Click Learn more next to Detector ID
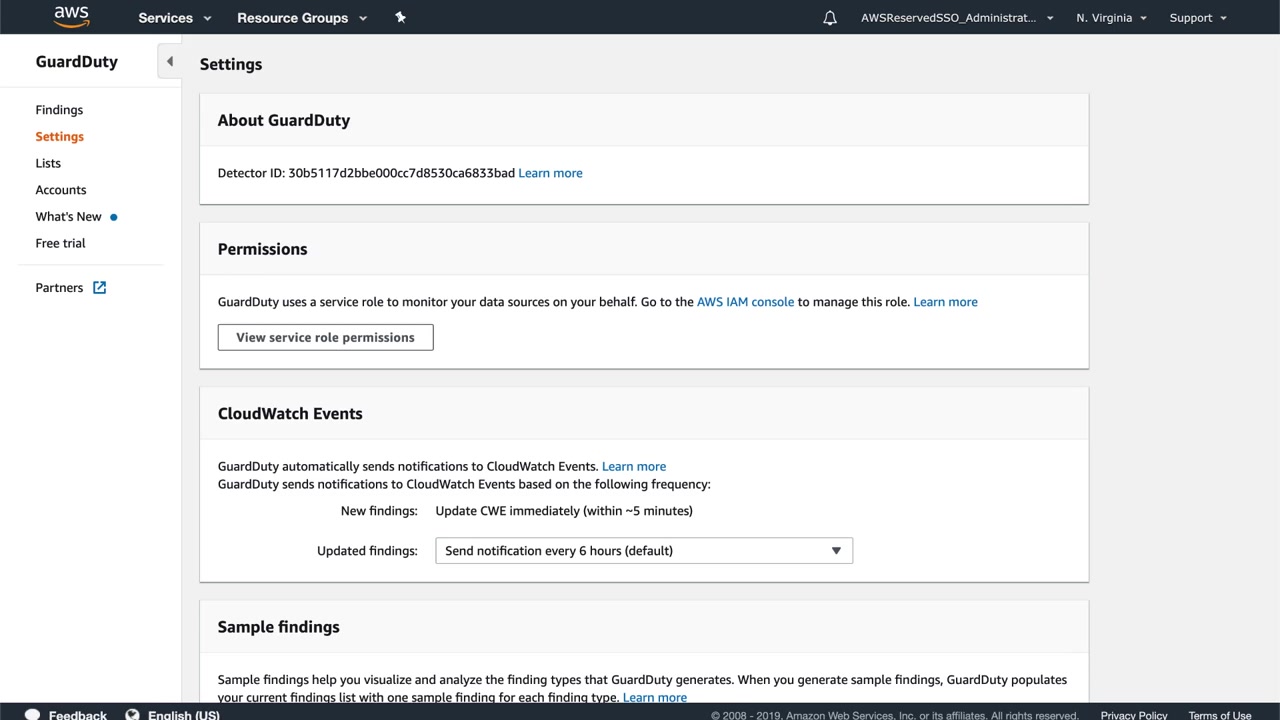The height and width of the screenshot is (720, 1280). [x=550, y=173]
